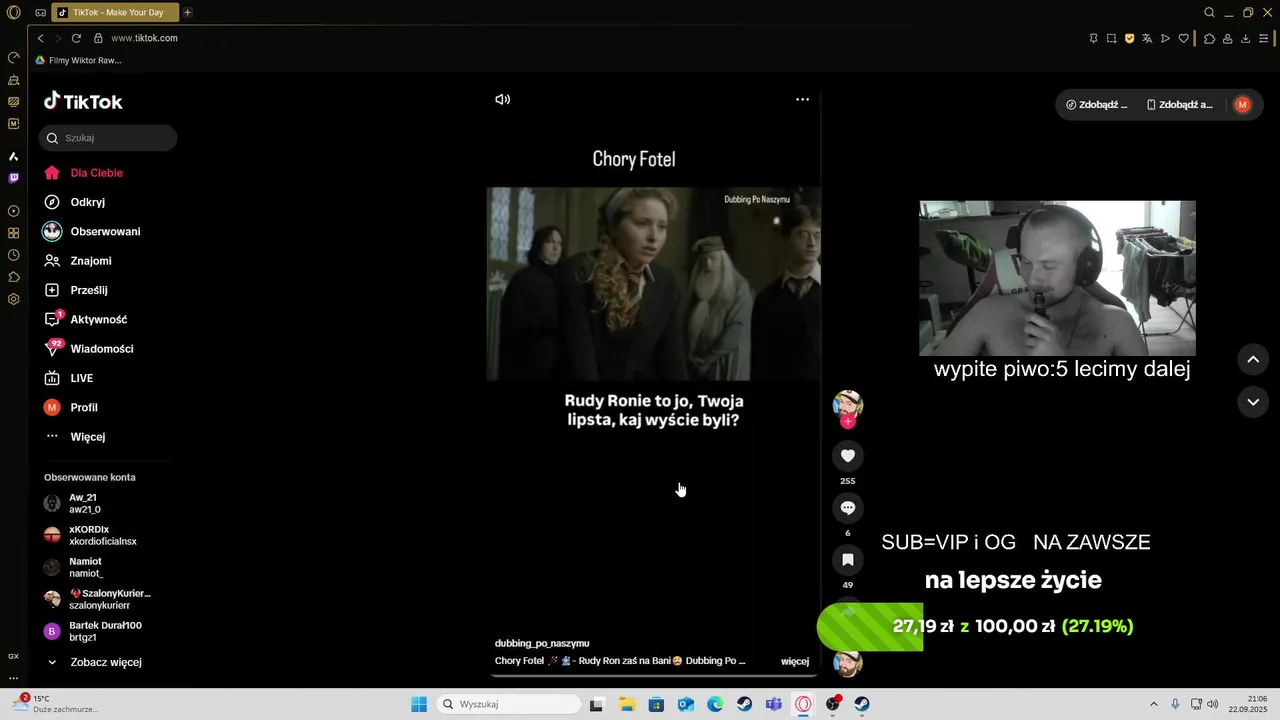Open the sound disc at bottom of action bar
The height and width of the screenshot is (720, 1280).
pos(848,662)
